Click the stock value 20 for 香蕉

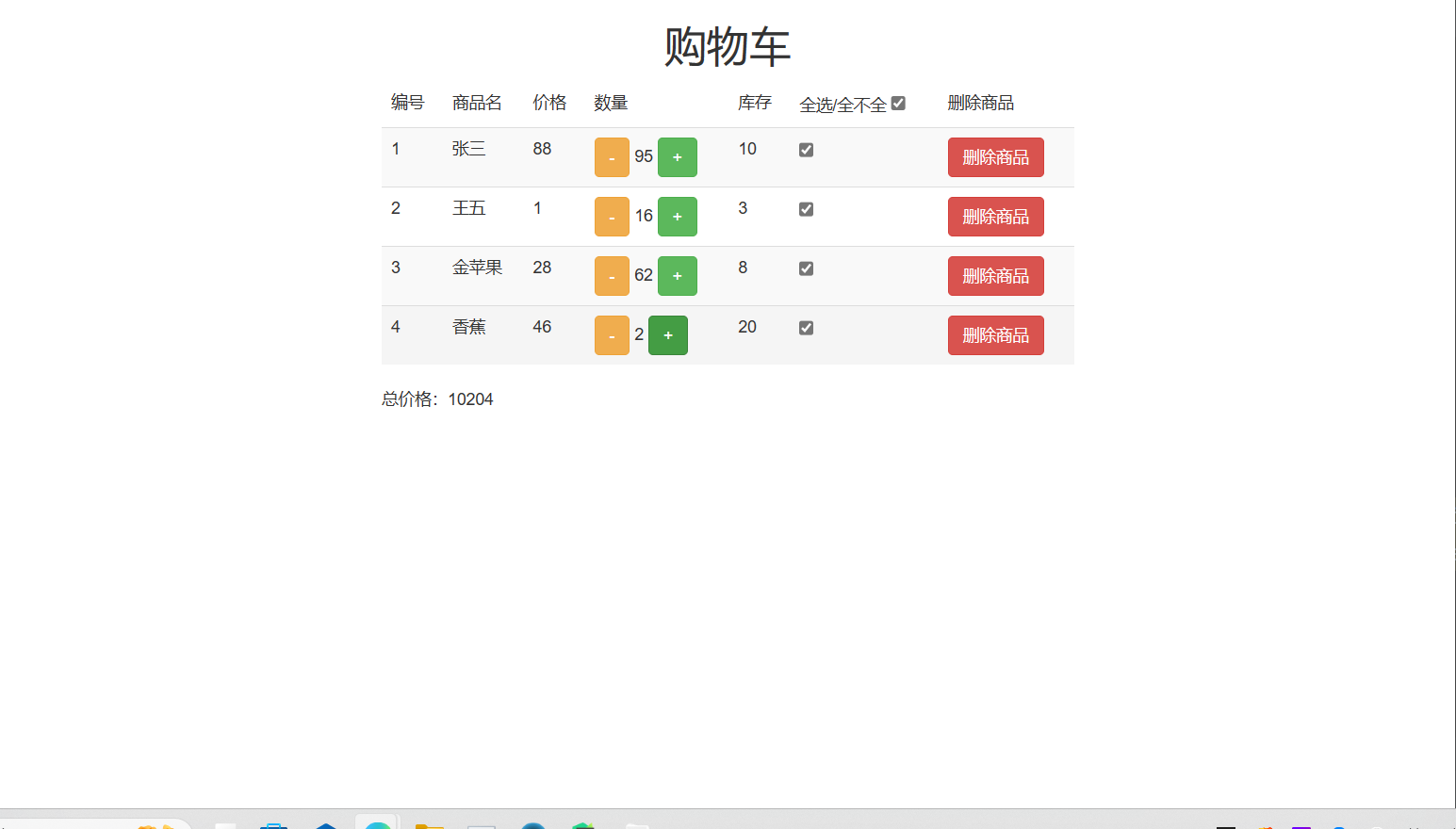(x=747, y=327)
